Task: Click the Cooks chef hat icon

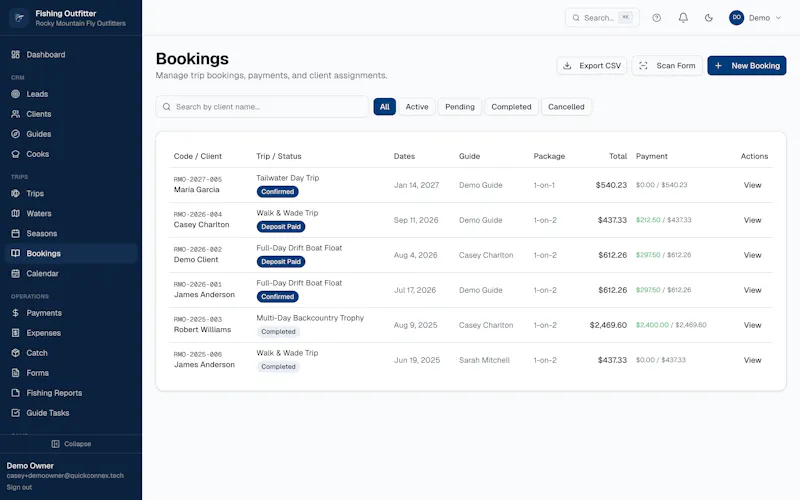Action: (16, 154)
